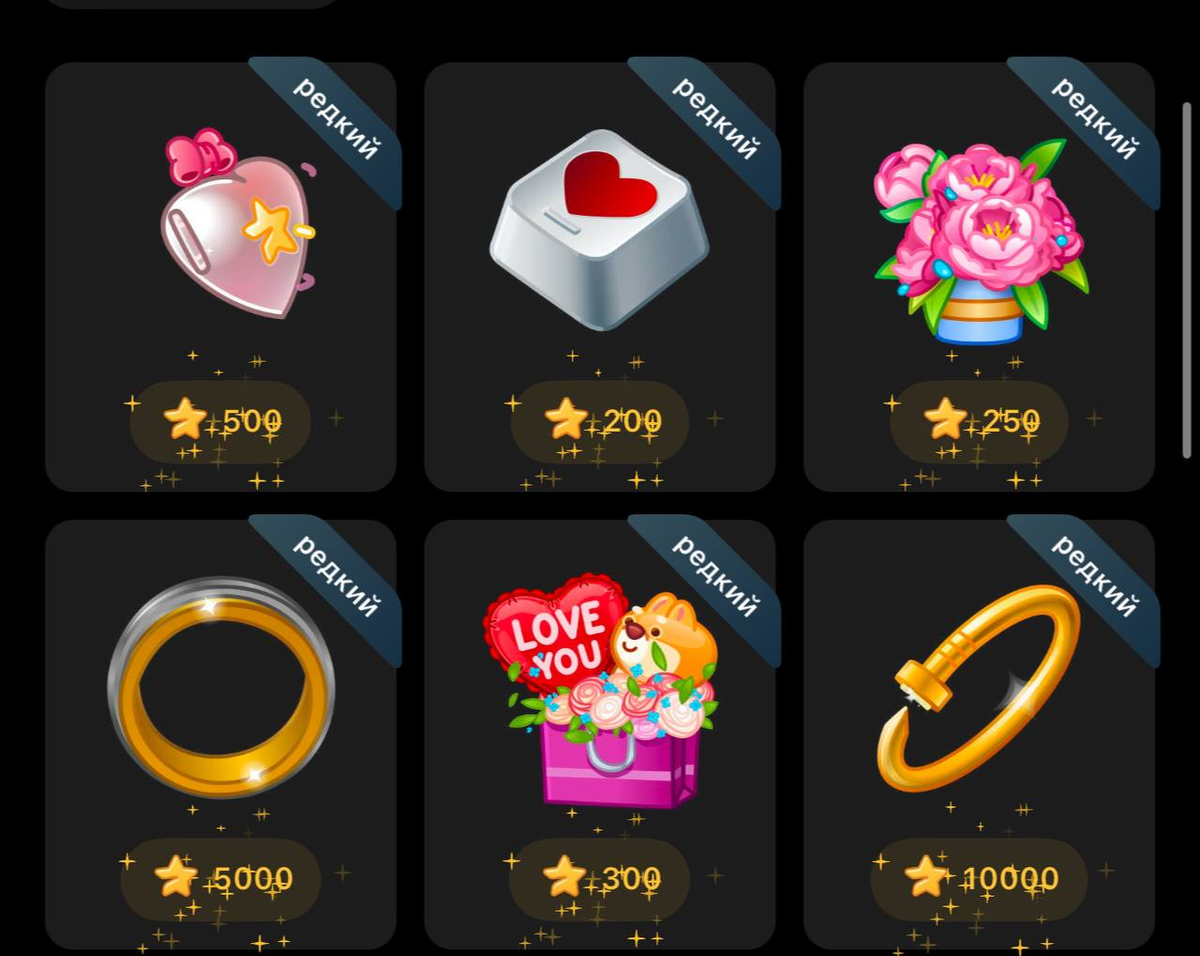This screenshot has height=956, width=1200.
Task: Tap the 200 stars price button
Action: coord(600,421)
